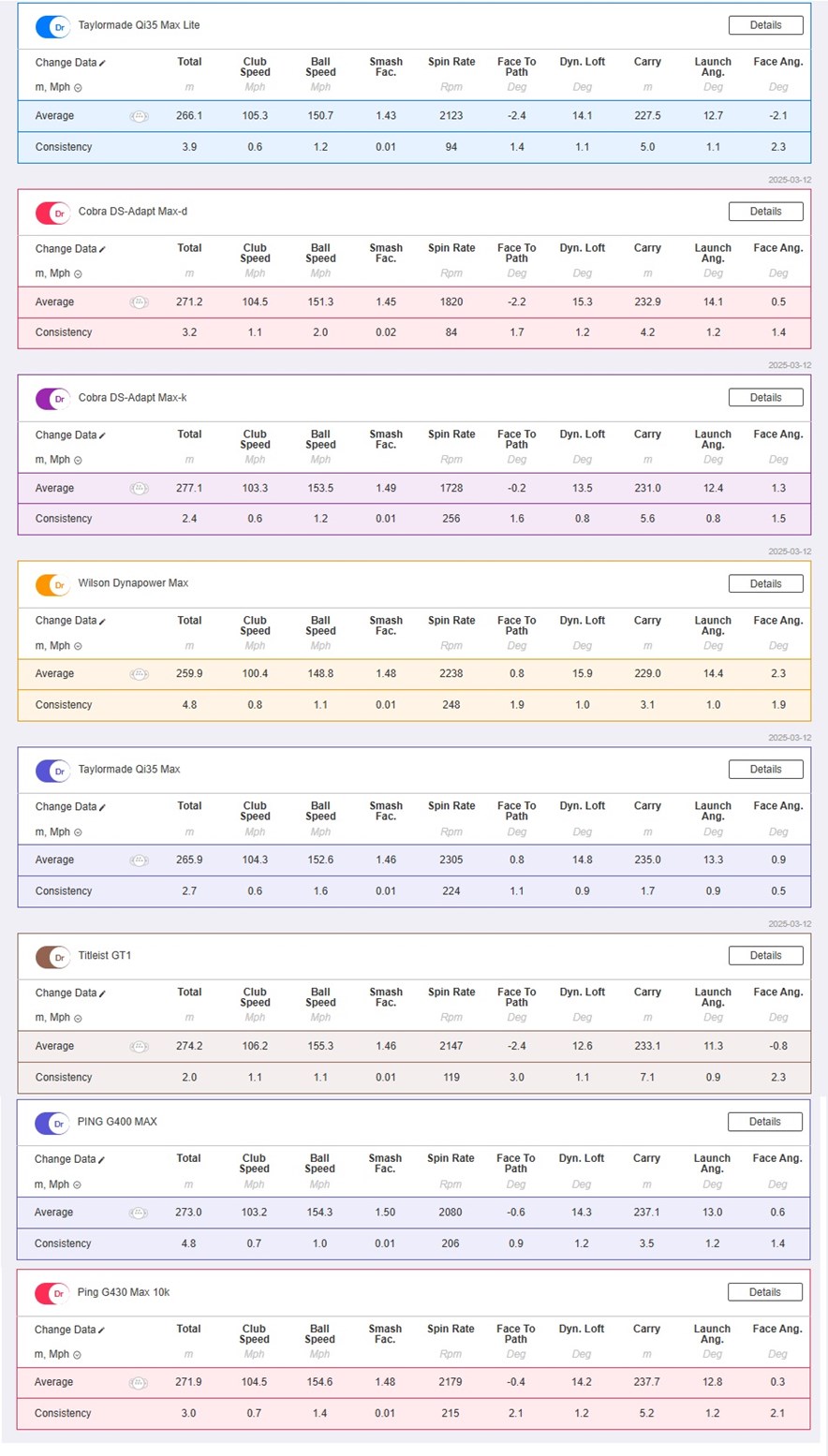Click the Spin Rate average value 2305

click(451, 860)
